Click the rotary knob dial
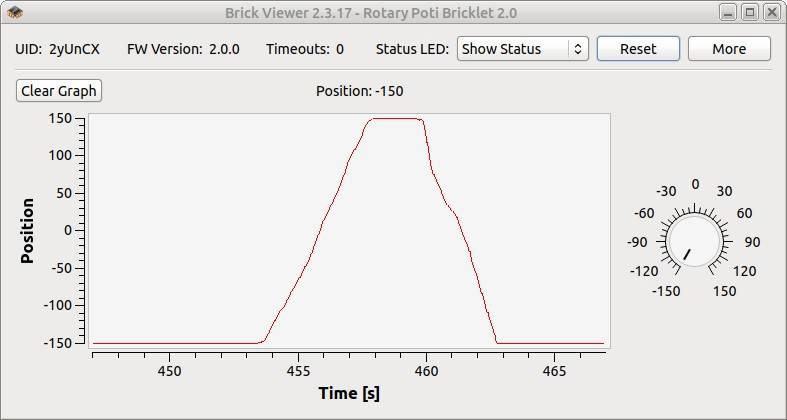 693,241
